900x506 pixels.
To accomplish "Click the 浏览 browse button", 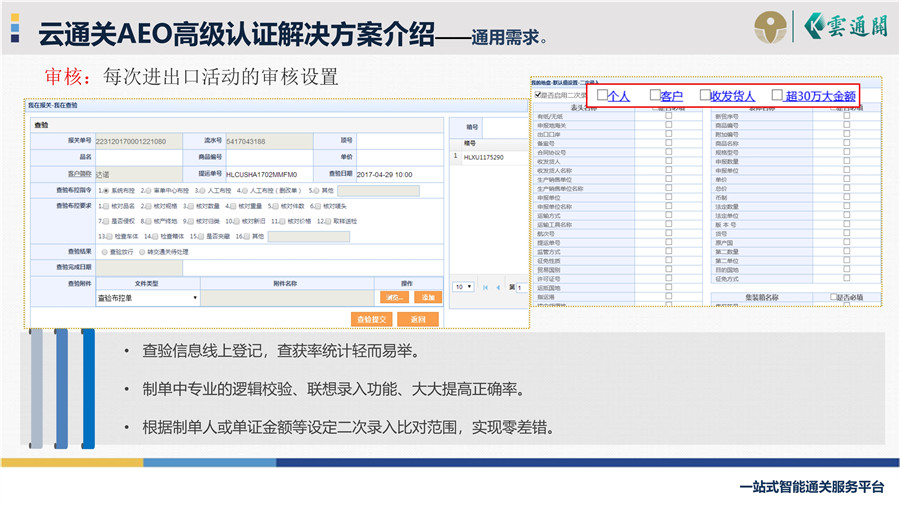I will click(394, 297).
